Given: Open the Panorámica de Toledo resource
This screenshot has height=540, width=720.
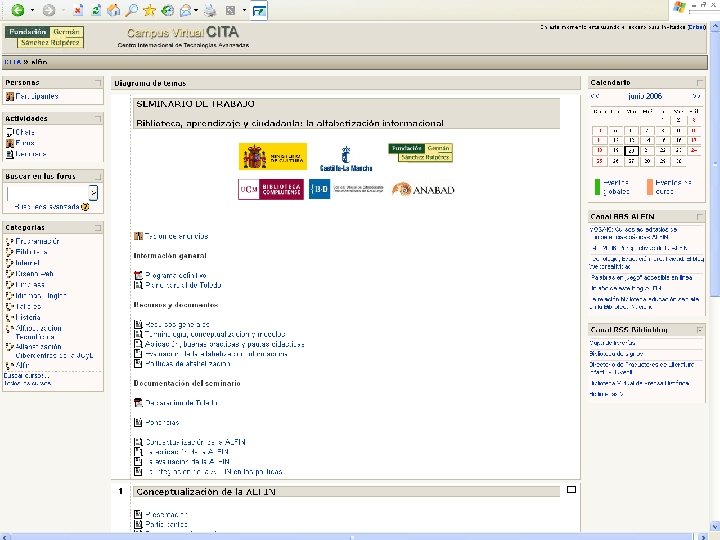Looking at the screenshot, I should (183, 285).
